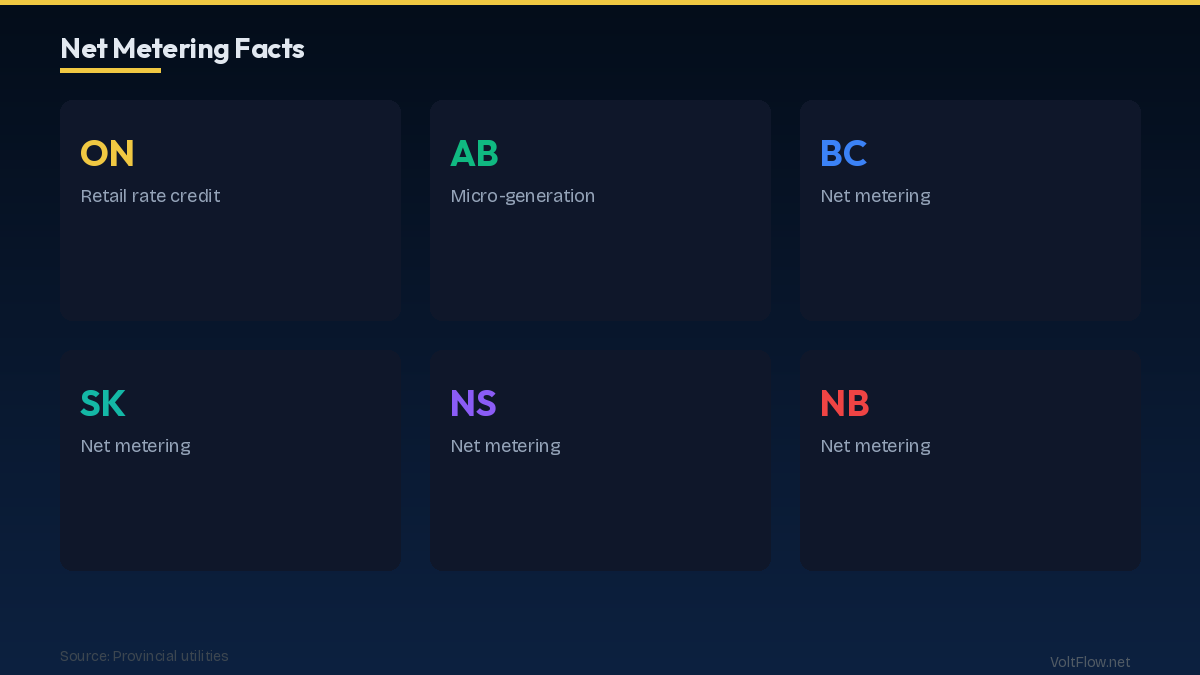Click the Source: Provincial utilities footnote
The image size is (1200, 675).
144,656
